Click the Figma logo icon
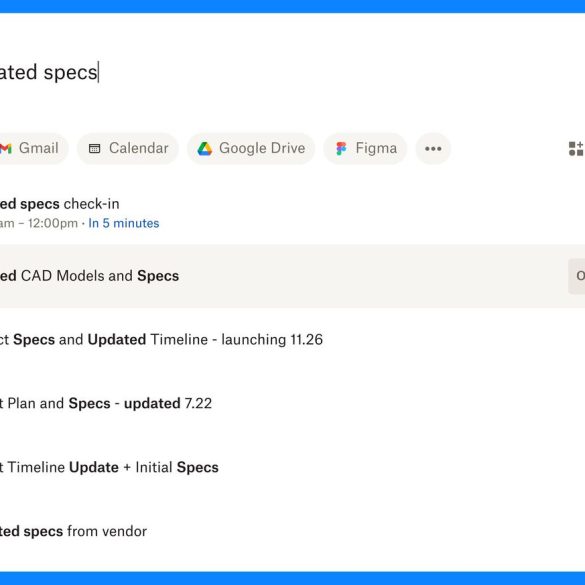 tap(341, 148)
